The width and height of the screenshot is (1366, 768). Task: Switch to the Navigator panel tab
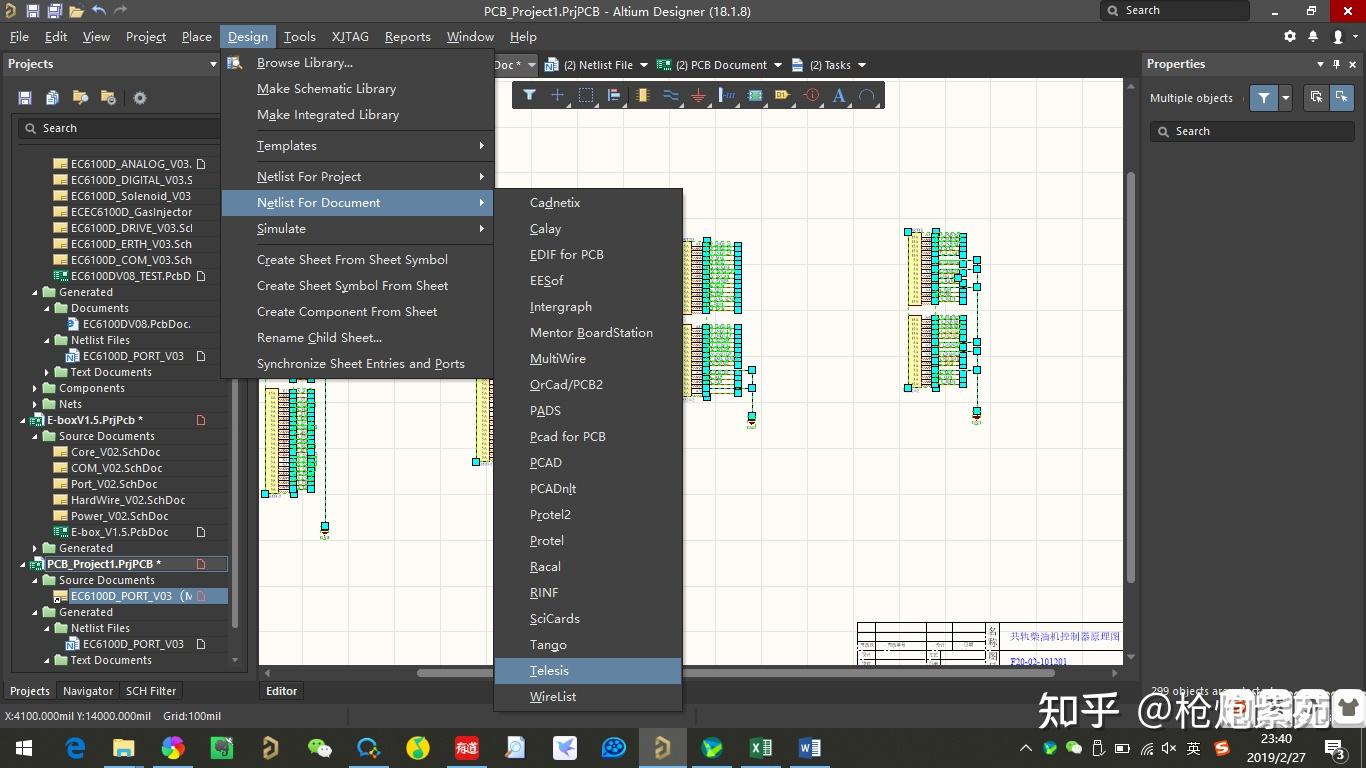click(x=88, y=691)
